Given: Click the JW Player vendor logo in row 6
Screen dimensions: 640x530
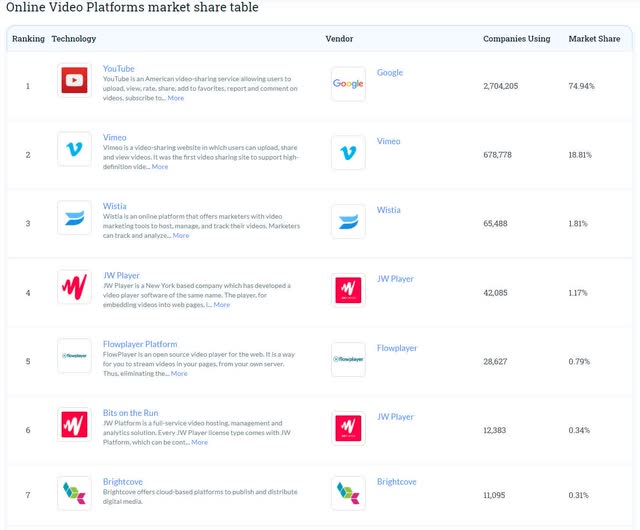Looking at the screenshot, I should click(x=348, y=428).
